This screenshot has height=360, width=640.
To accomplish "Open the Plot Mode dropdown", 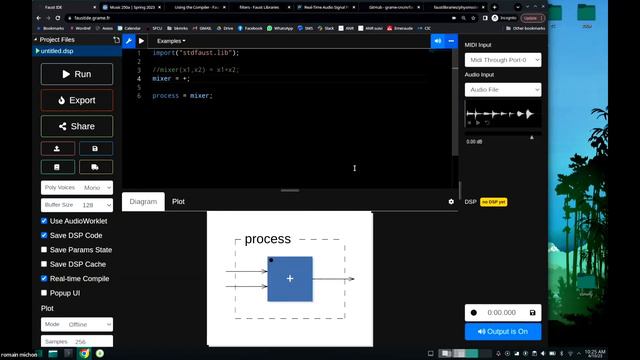I will [x=77, y=324].
